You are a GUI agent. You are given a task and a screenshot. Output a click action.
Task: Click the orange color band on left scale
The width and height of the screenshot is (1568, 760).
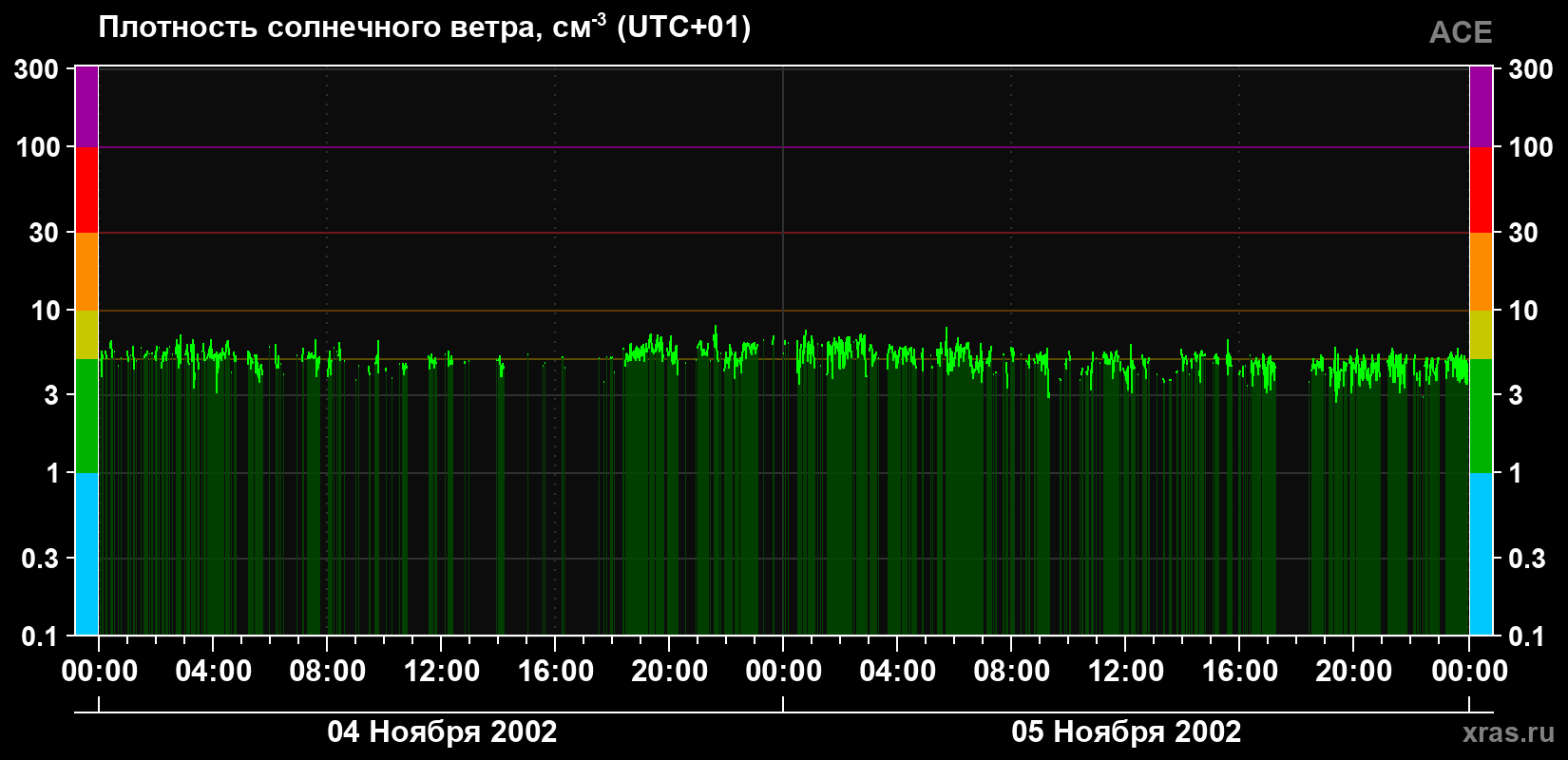click(x=86, y=272)
